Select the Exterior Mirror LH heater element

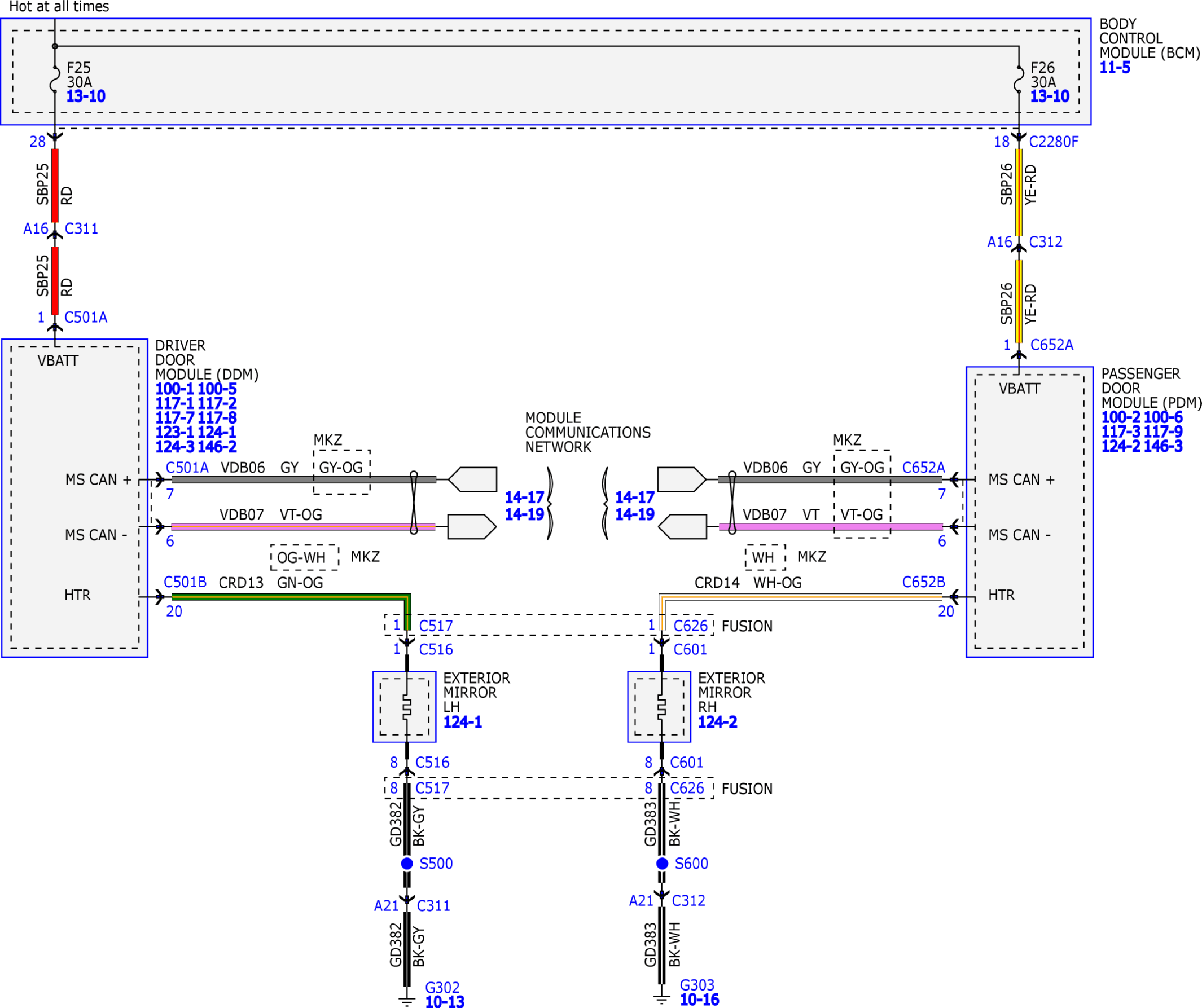[406, 707]
